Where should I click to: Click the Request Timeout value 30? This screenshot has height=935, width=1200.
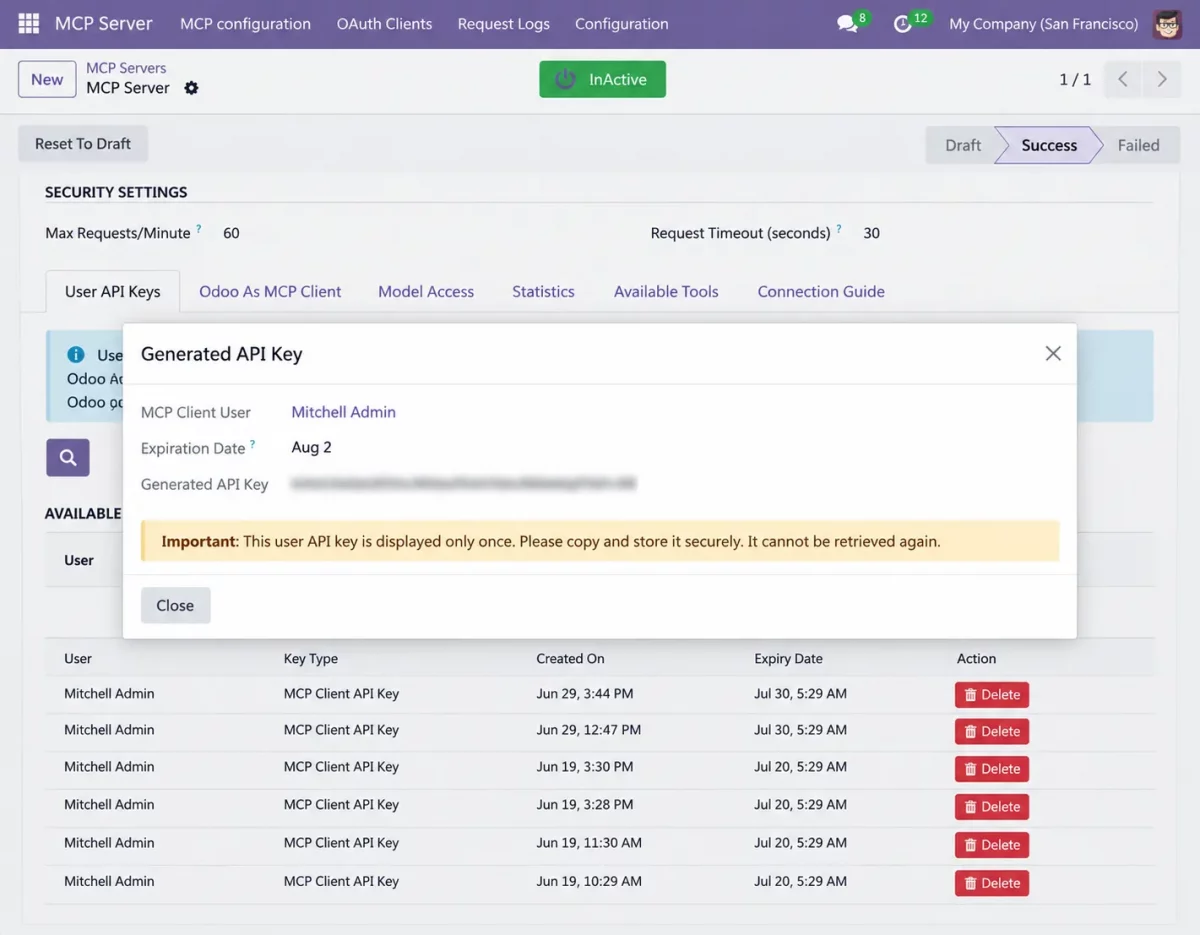(x=871, y=233)
